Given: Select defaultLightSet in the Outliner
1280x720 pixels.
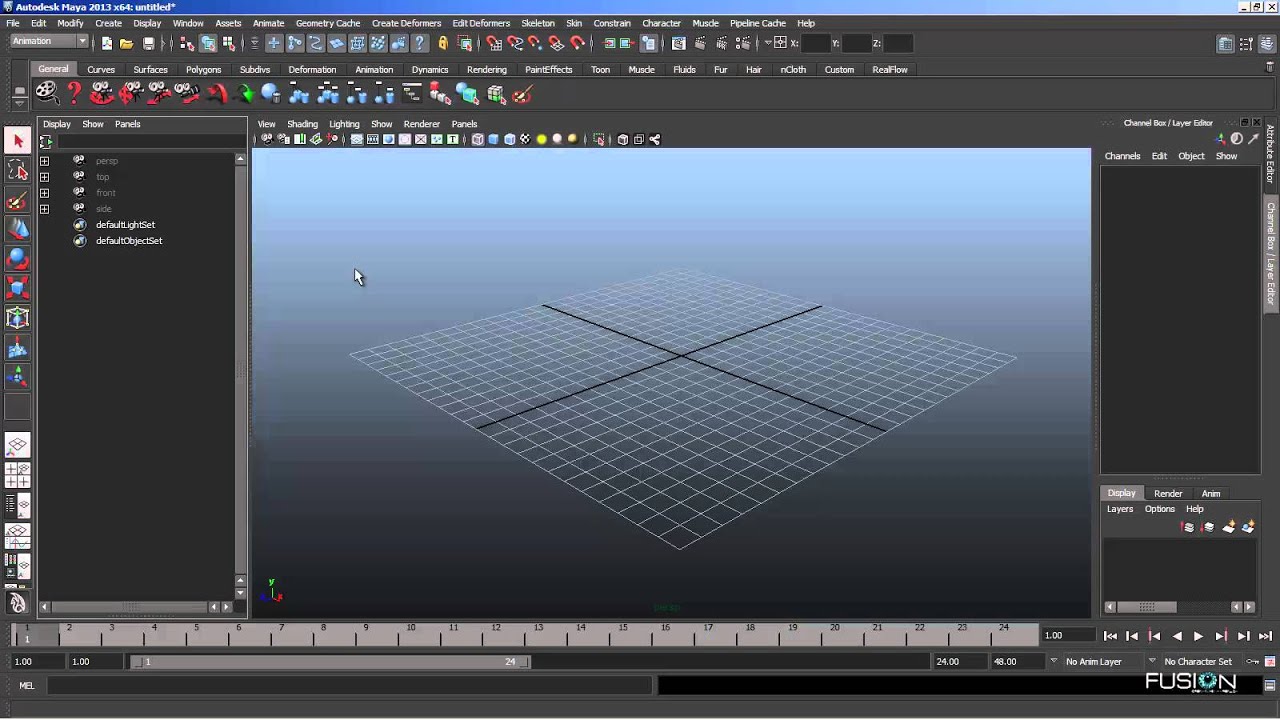Looking at the screenshot, I should pyautogui.click(x=125, y=225).
